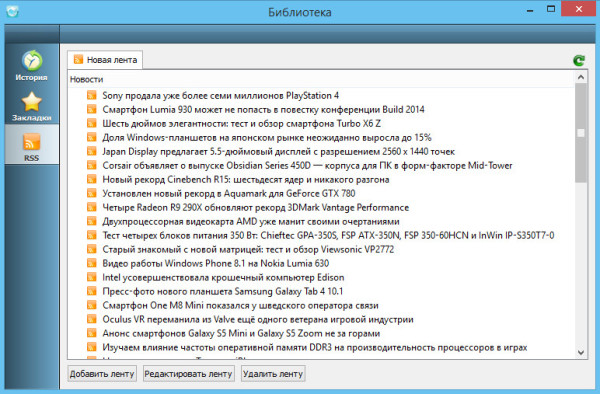Click RSS icon beside Galaxy Tab 4 10.1

click(x=91, y=291)
